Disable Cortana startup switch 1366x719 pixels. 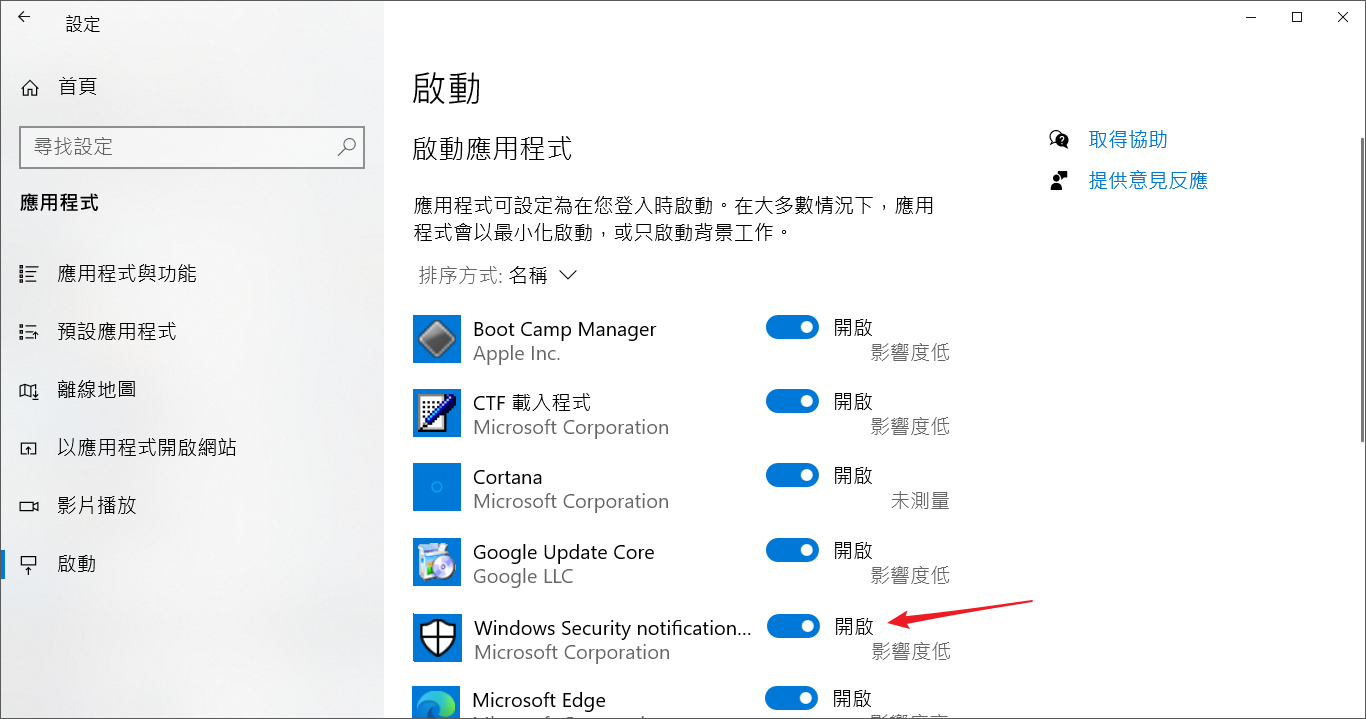click(793, 475)
